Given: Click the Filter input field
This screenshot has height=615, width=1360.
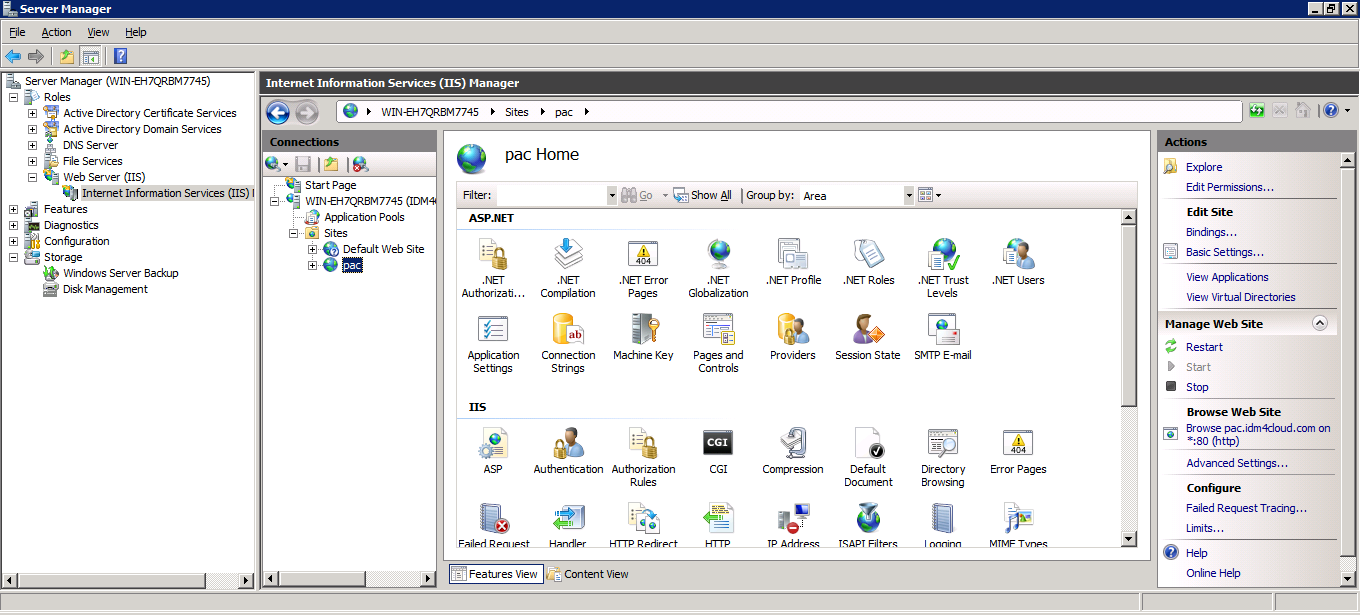Looking at the screenshot, I should (551, 196).
